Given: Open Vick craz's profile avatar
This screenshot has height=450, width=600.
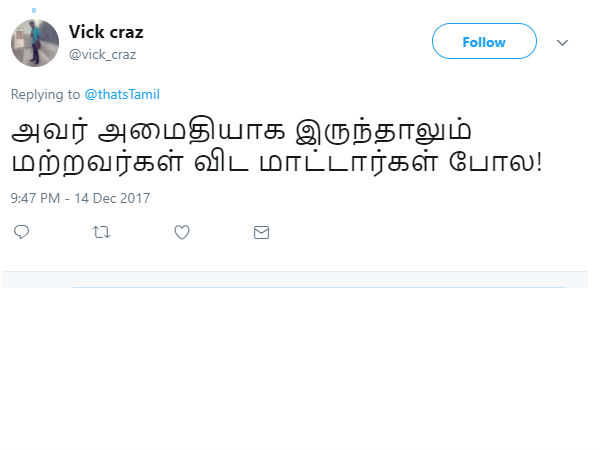Looking at the screenshot, I should (34, 43).
